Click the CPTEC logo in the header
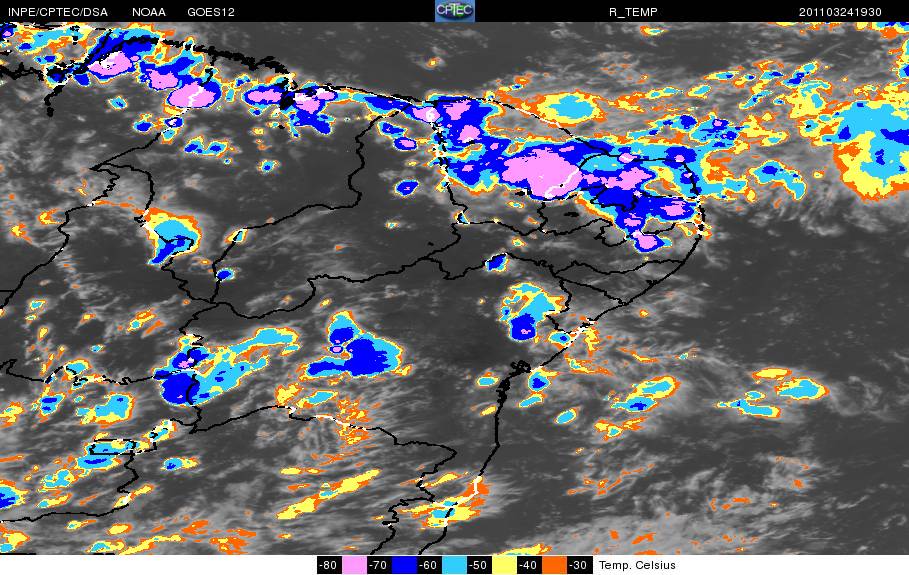The height and width of the screenshot is (575, 909). pos(454,10)
